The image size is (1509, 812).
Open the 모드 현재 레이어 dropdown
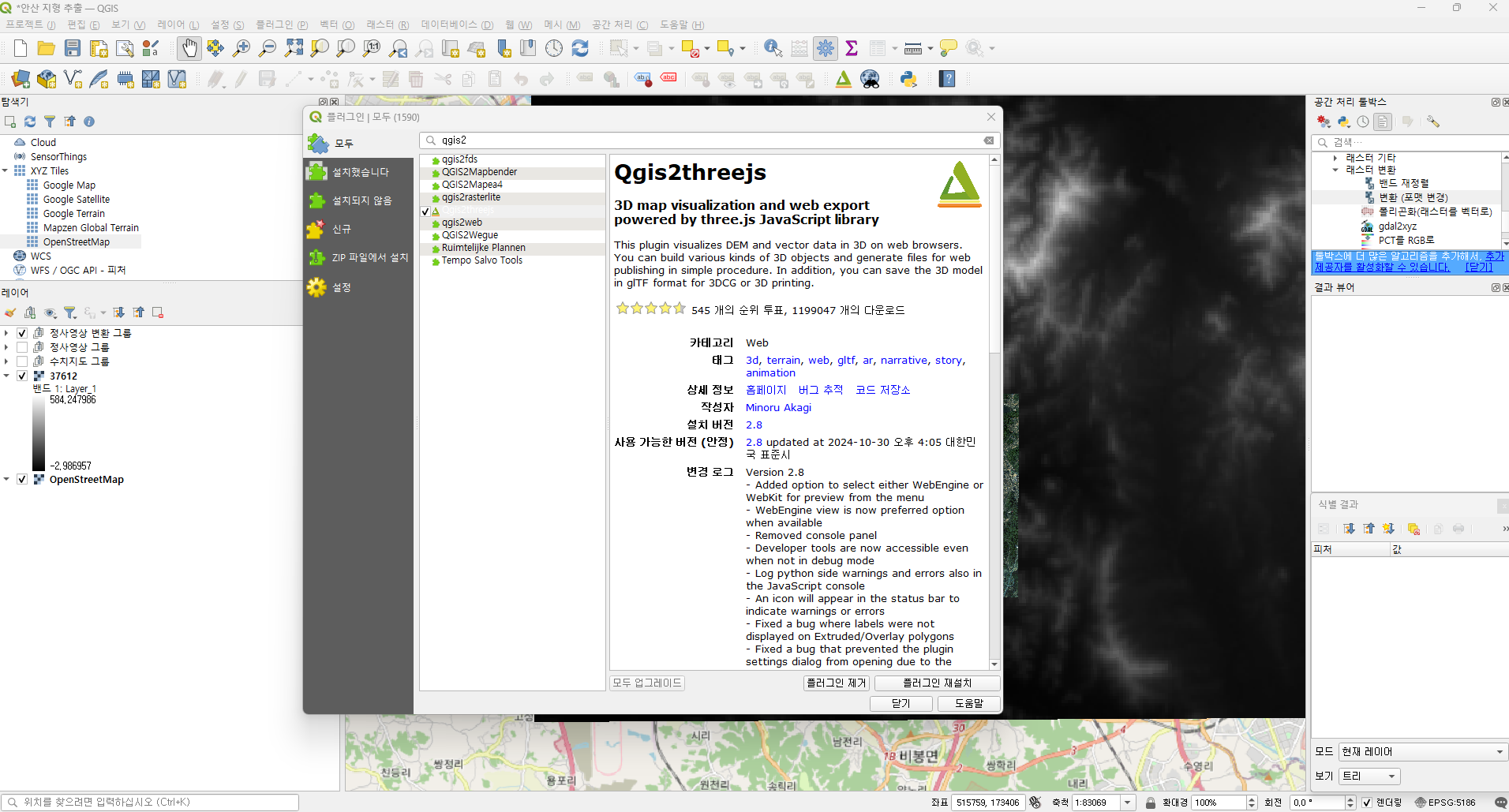[1423, 752]
